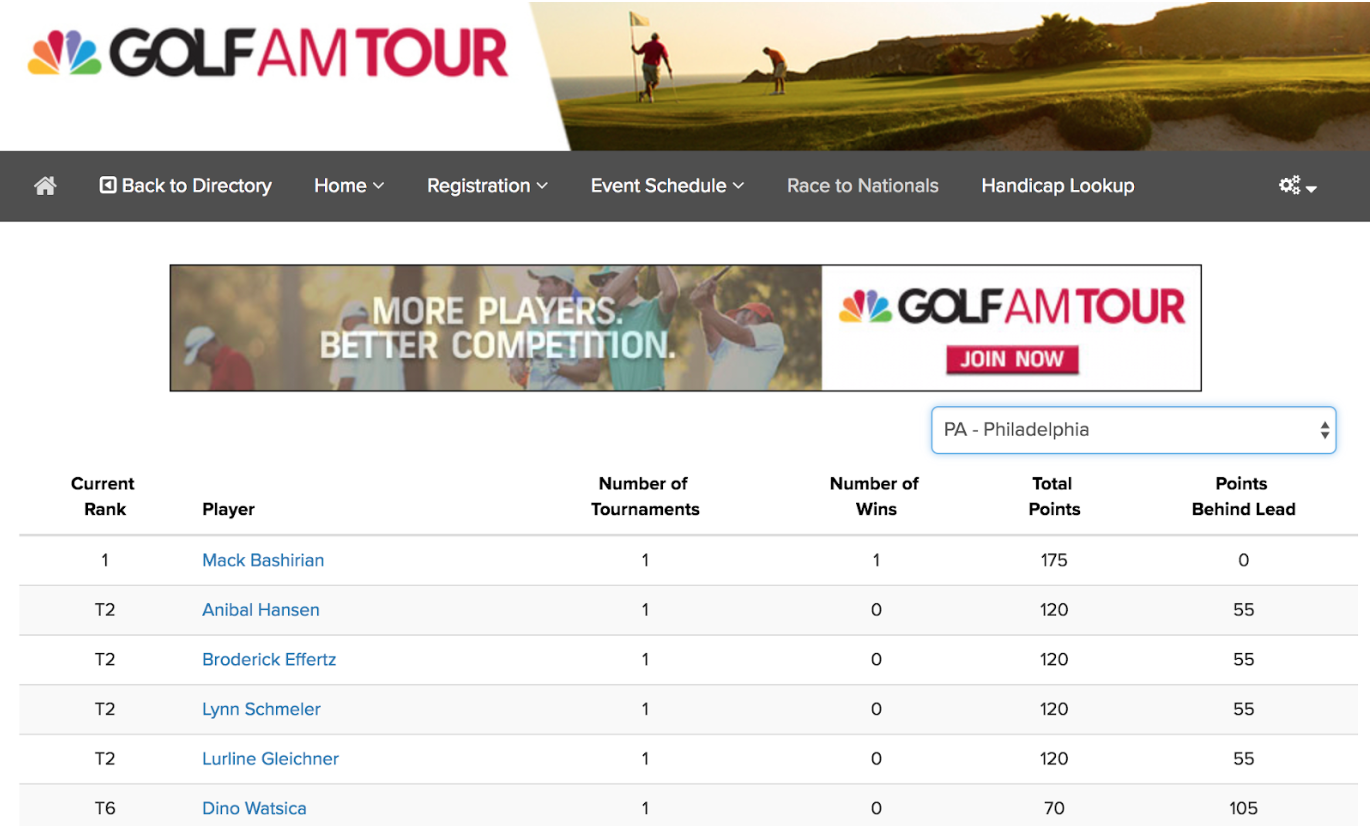
Task: Select Mack Bashirian's total points 175
Action: click(x=1054, y=560)
